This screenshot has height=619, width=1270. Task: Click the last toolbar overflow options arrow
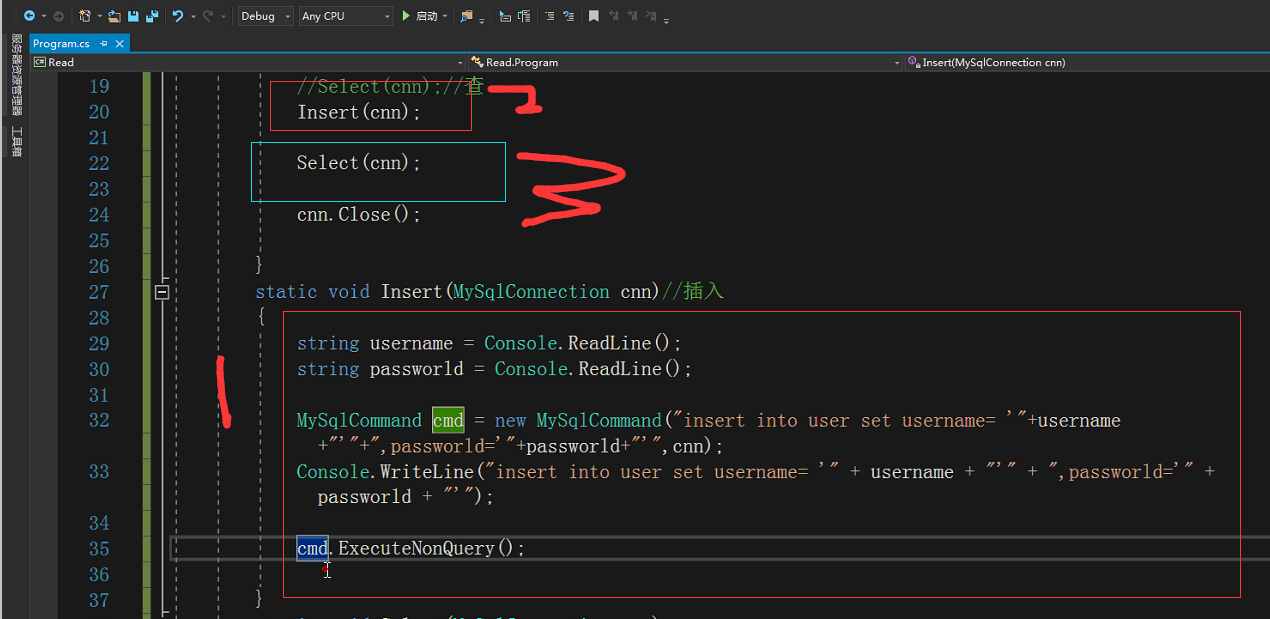coord(666,20)
